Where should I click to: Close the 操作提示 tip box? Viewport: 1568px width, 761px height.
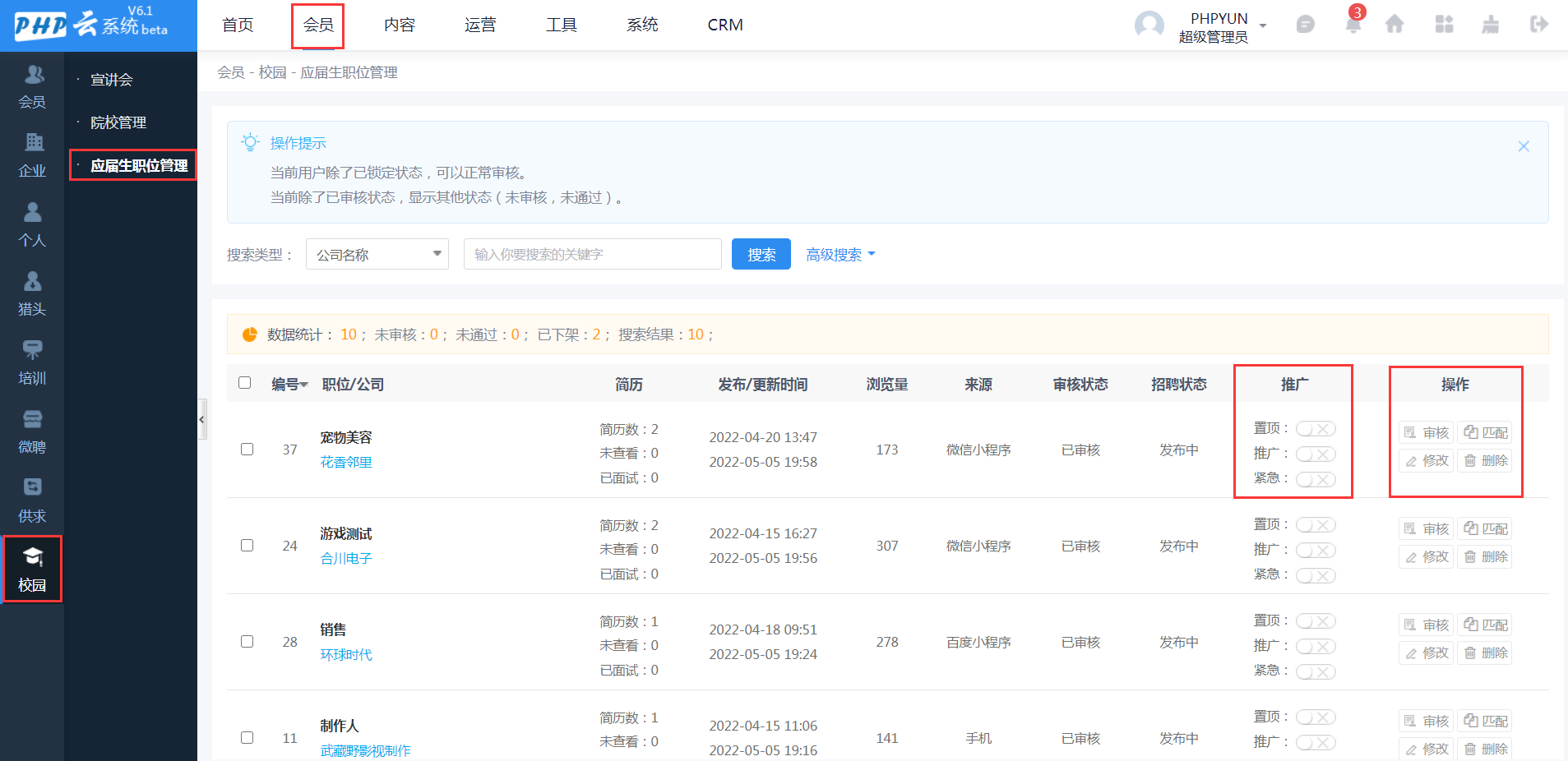(1524, 146)
